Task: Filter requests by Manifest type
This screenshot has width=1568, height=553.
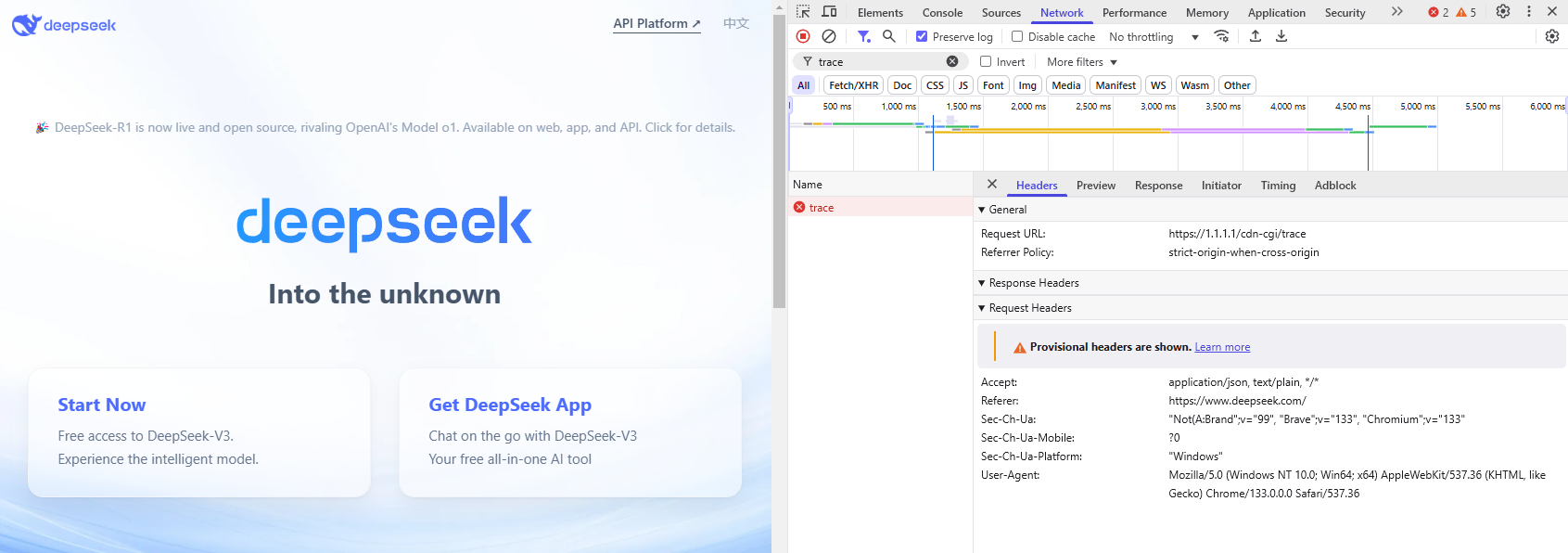Action: click(1115, 85)
